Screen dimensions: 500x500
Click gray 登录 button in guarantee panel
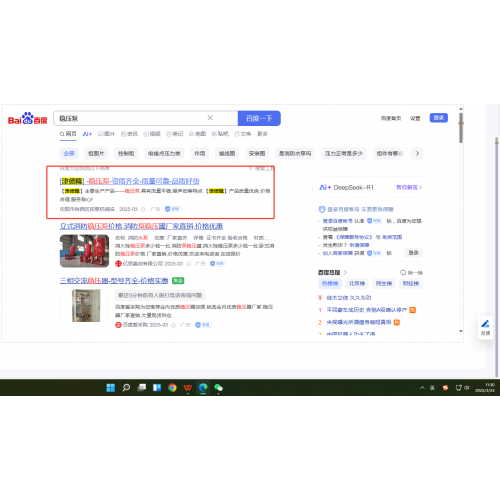point(414,253)
